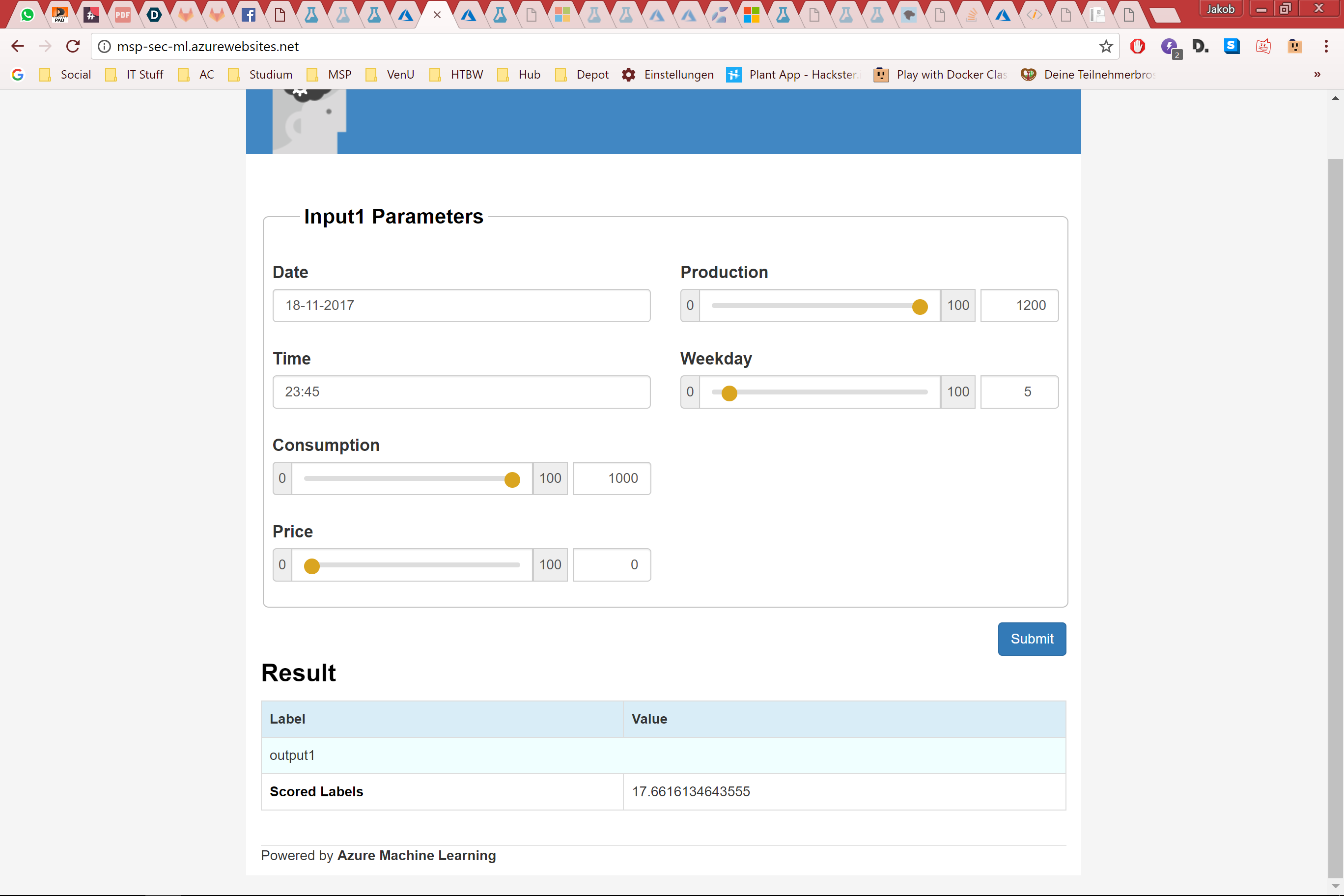Go back using the browser back arrow
This screenshot has height=896, width=1344.
click(x=18, y=46)
